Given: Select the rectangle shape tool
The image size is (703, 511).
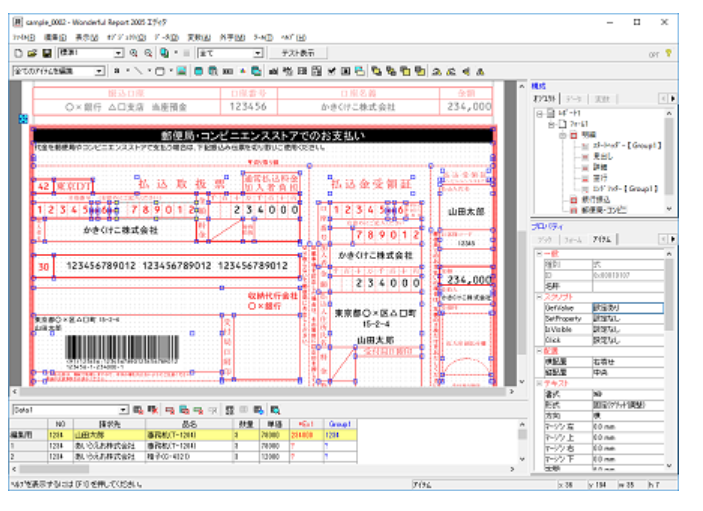Looking at the screenshot, I should pos(160,72).
